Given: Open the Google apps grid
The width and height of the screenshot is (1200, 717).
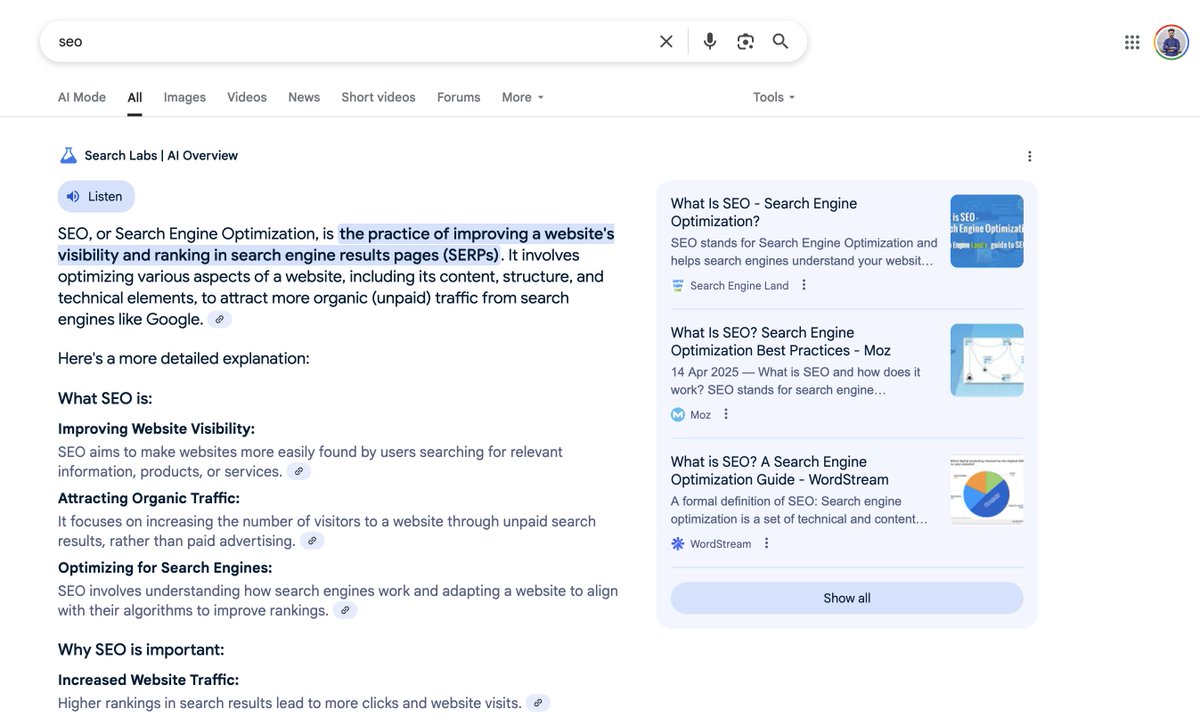Looking at the screenshot, I should (x=1131, y=41).
